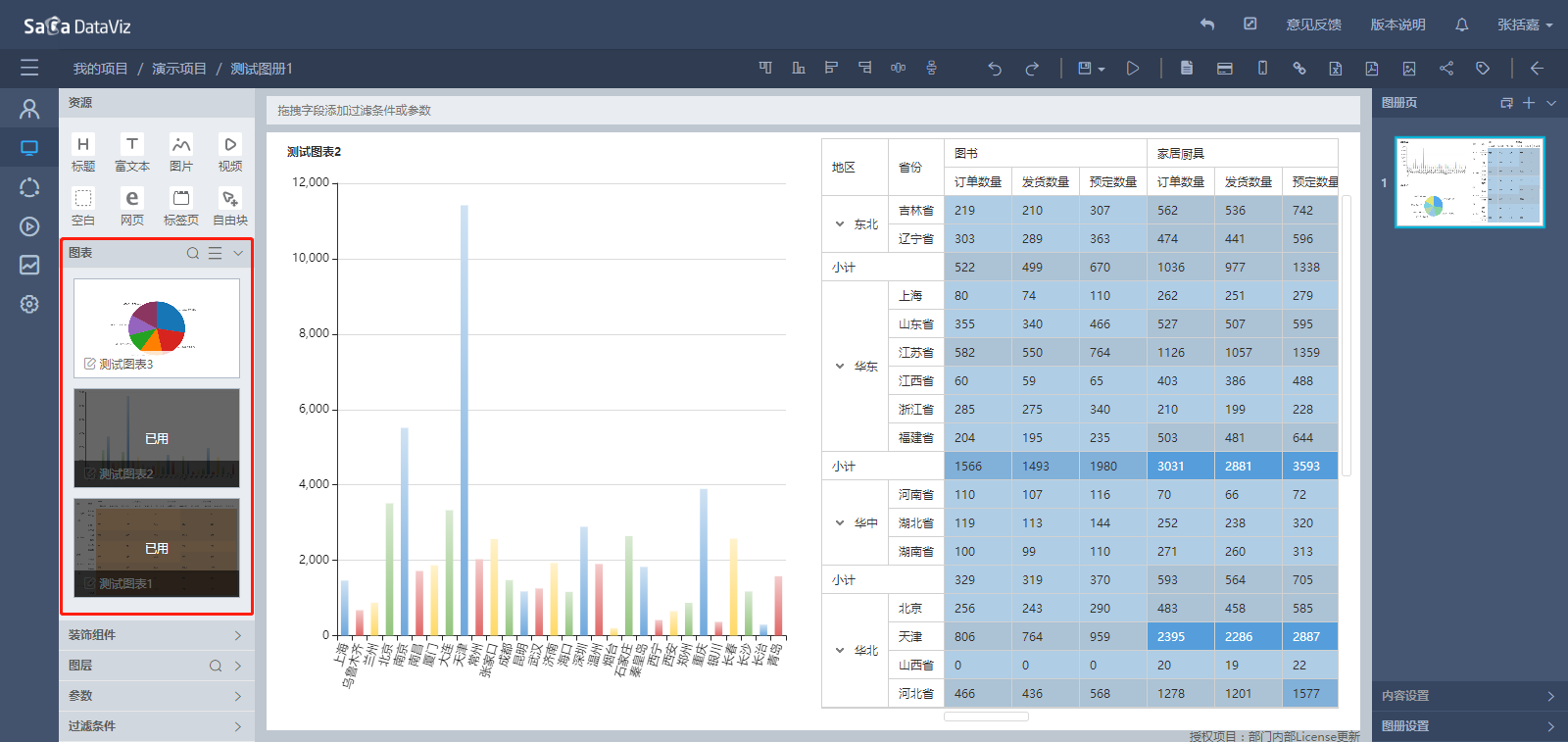This screenshot has height=742, width=1568.
Task: Open the play circle sidebar icon
Action: coord(29,226)
